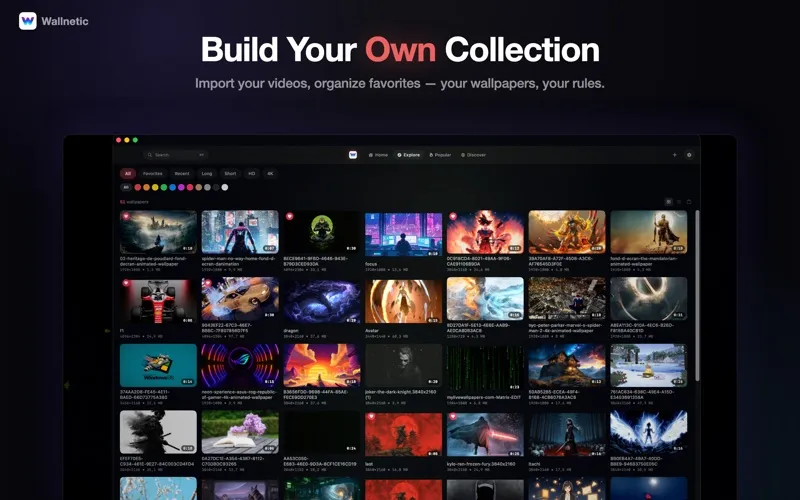Click the Search input field
The height and width of the screenshot is (500, 800).
(176, 155)
